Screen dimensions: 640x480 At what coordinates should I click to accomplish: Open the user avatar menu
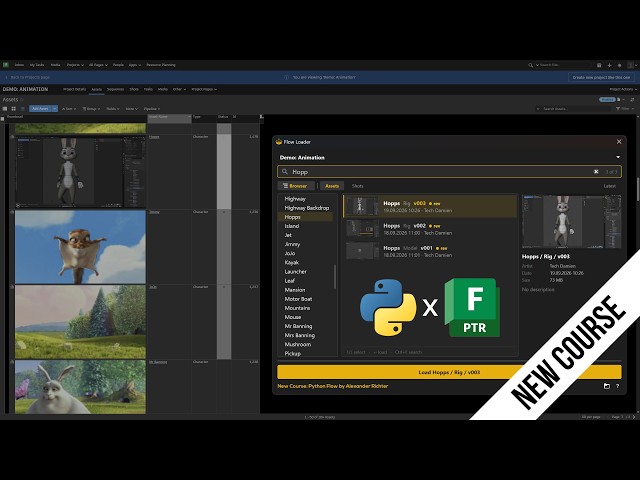pos(631,65)
